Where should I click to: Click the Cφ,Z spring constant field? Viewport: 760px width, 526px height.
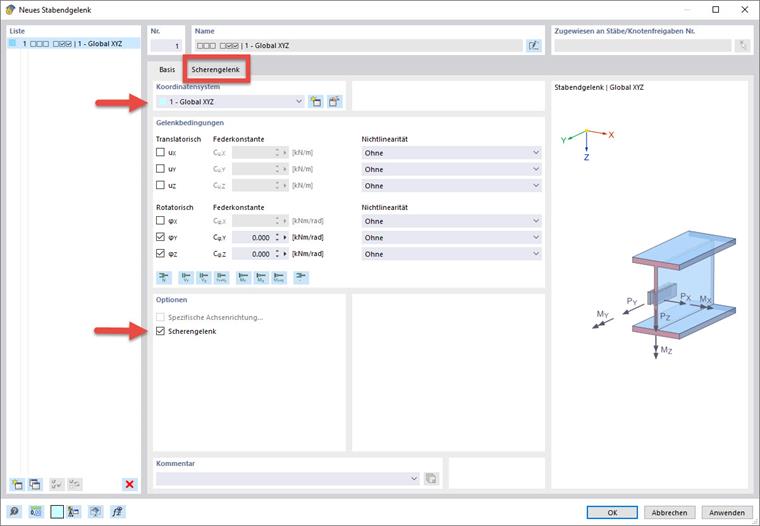pyautogui.click(x=253, y=254)
